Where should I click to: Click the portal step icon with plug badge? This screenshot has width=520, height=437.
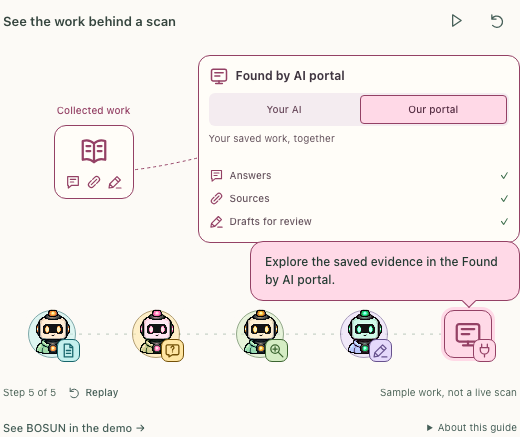point(468,334)
